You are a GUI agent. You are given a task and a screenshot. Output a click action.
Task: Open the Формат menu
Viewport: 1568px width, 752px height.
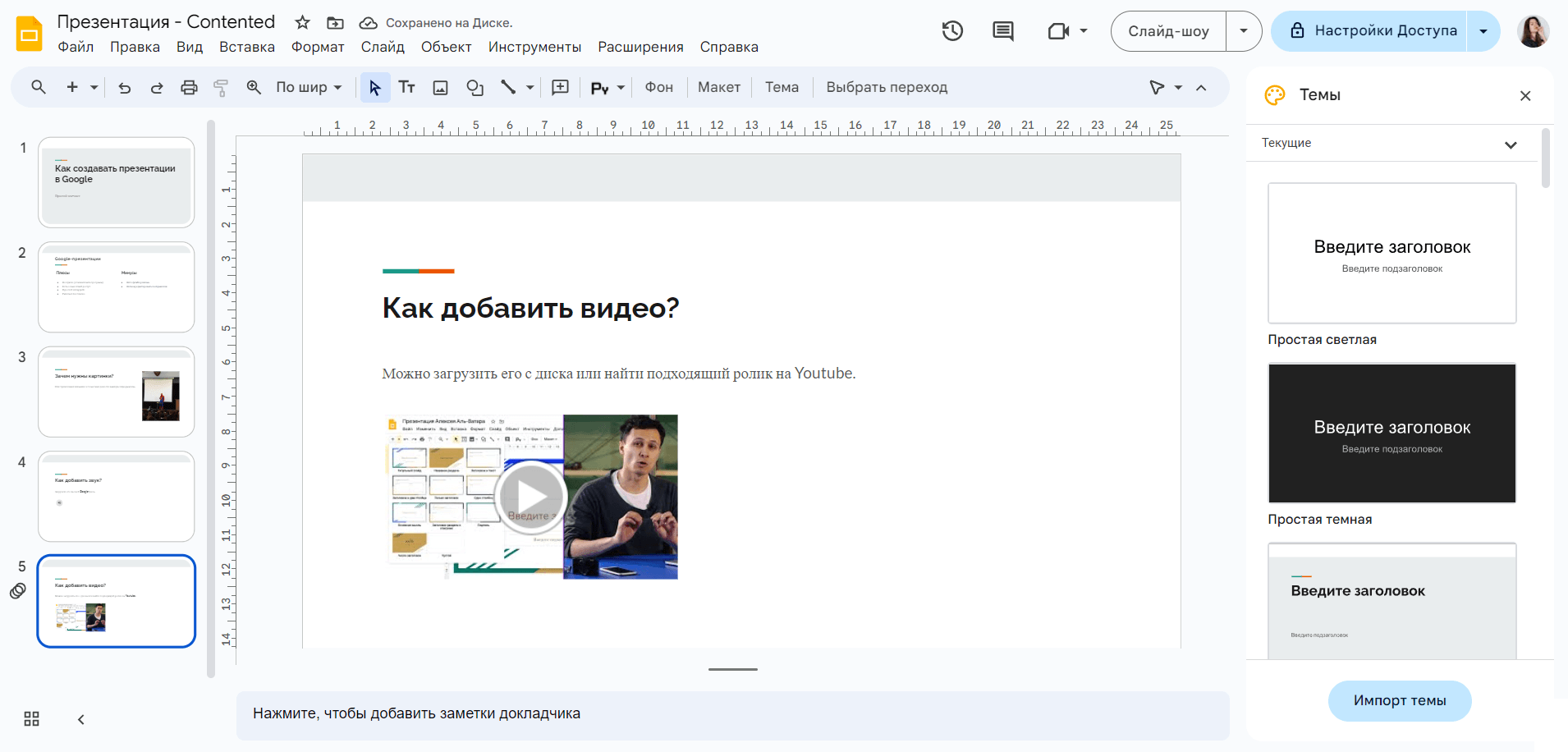point(318,47)
